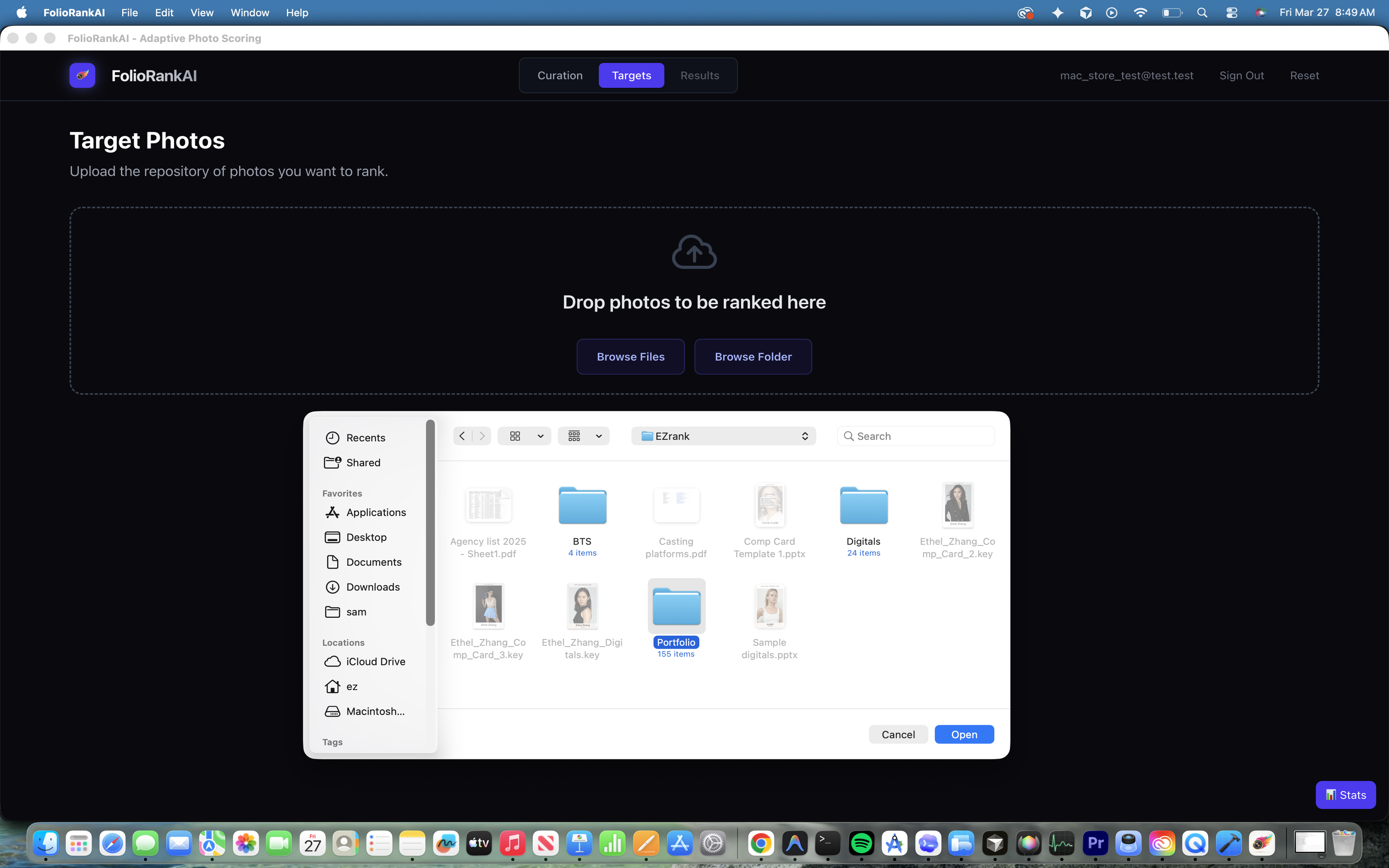Screen dimensions: 1389x868
Task: Open the Help menu
Action: tap(297, 12)
